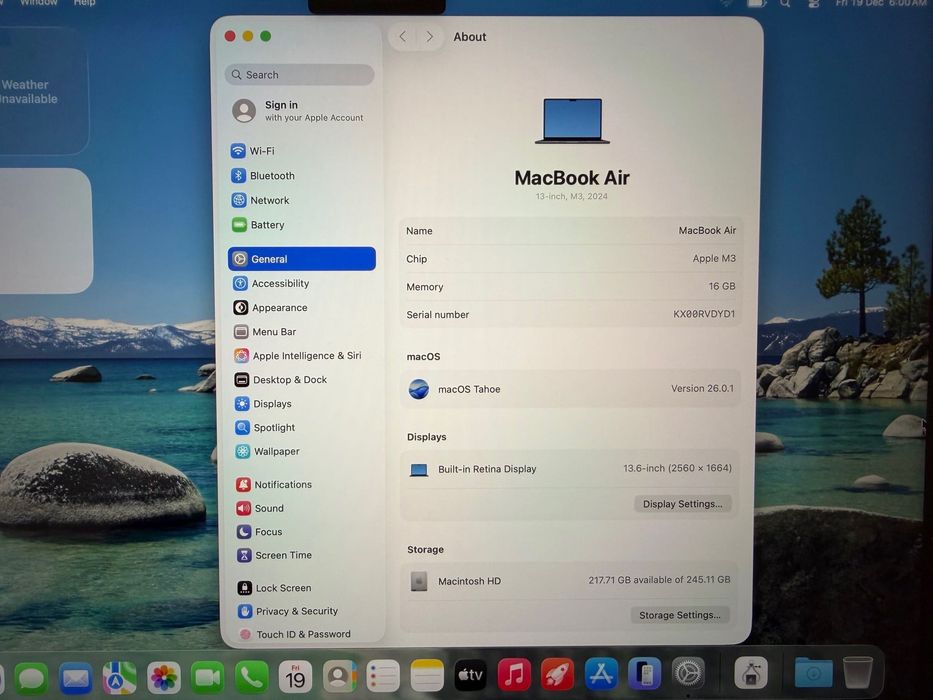Open the Window menu in menu bar
This screenshot has width=933, height=700.
click(x=39, y=3)
